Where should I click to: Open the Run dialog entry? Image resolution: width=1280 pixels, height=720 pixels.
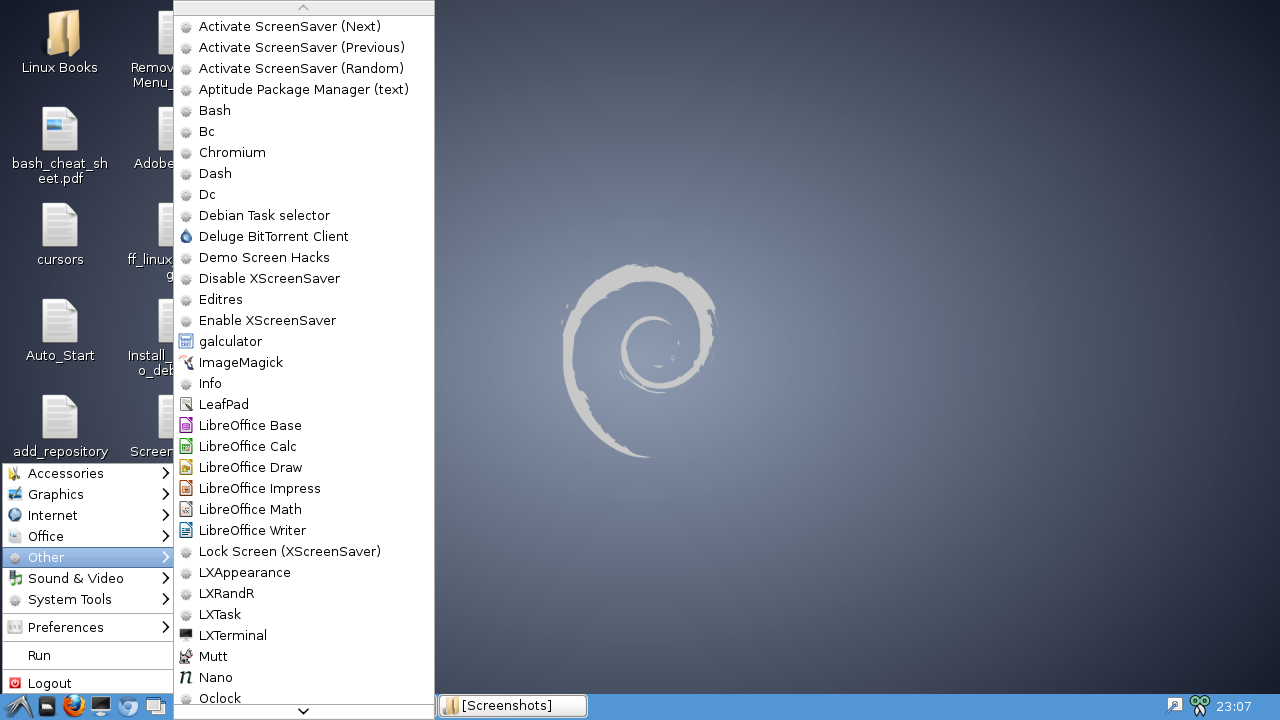tap(88, 656)
